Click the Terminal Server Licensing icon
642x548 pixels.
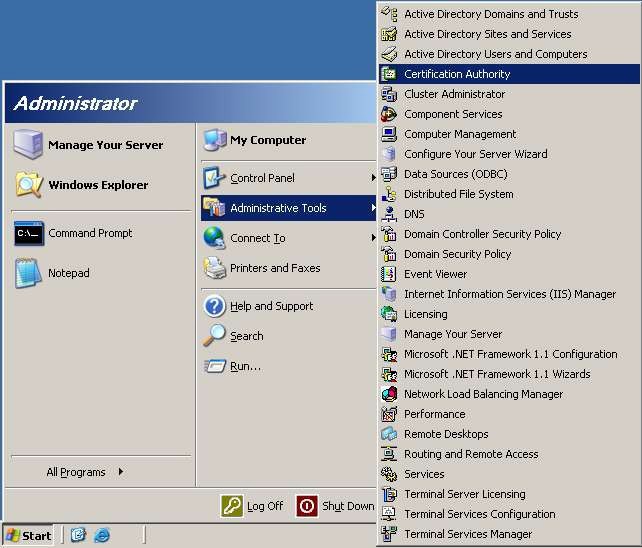click(389, 494)
